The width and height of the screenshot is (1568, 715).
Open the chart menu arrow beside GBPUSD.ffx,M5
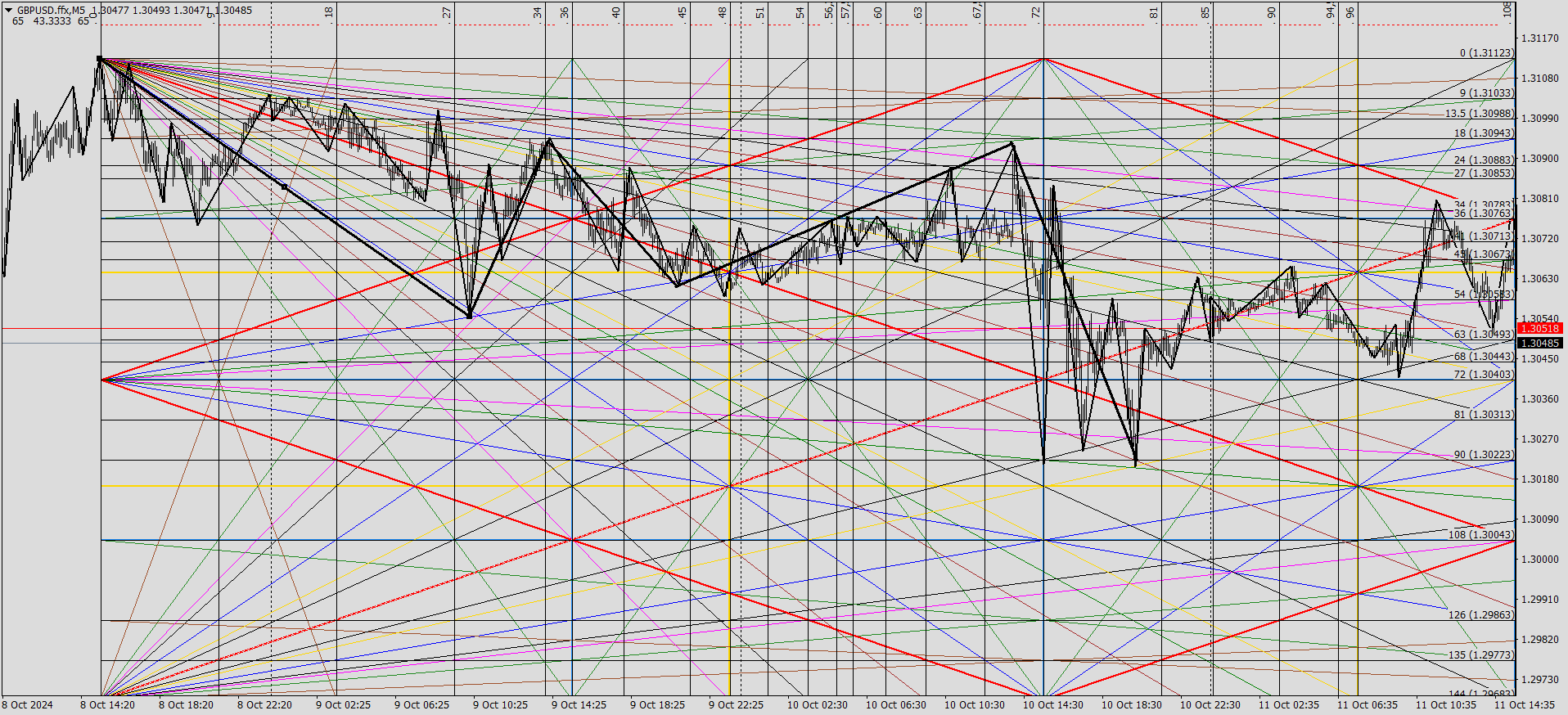tap(9, 10)
